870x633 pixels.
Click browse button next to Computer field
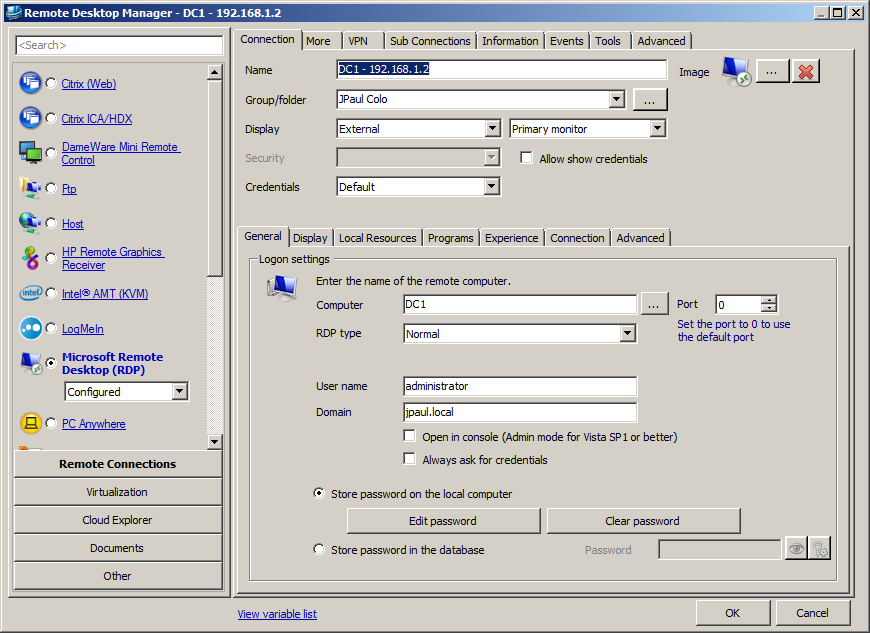click(654, 305)
